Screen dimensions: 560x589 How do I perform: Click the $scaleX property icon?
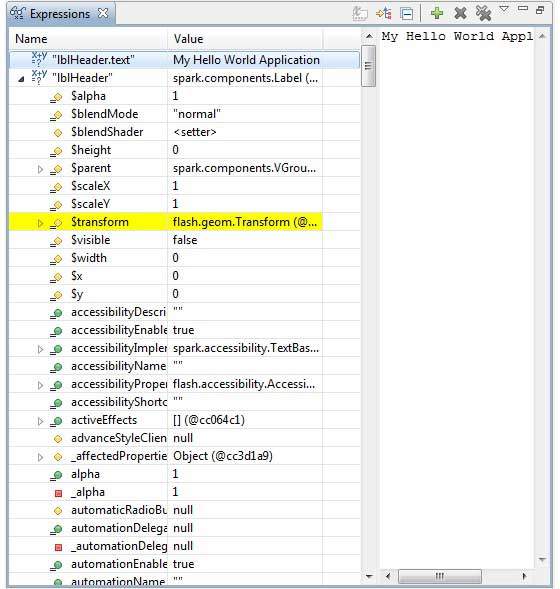pos(56,187)
